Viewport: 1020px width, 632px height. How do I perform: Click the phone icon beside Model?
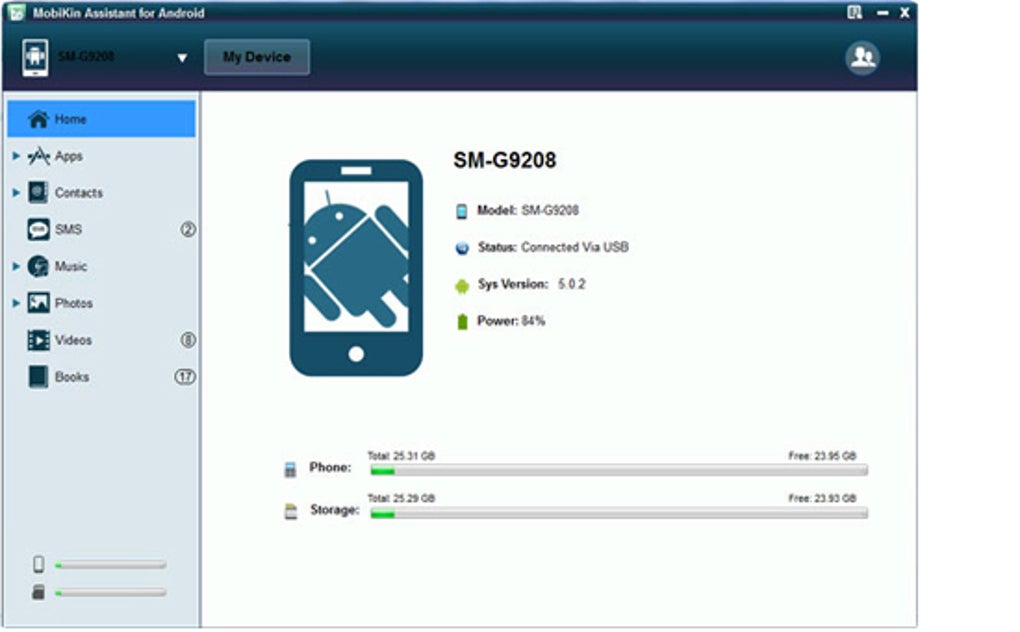point(461,211)
